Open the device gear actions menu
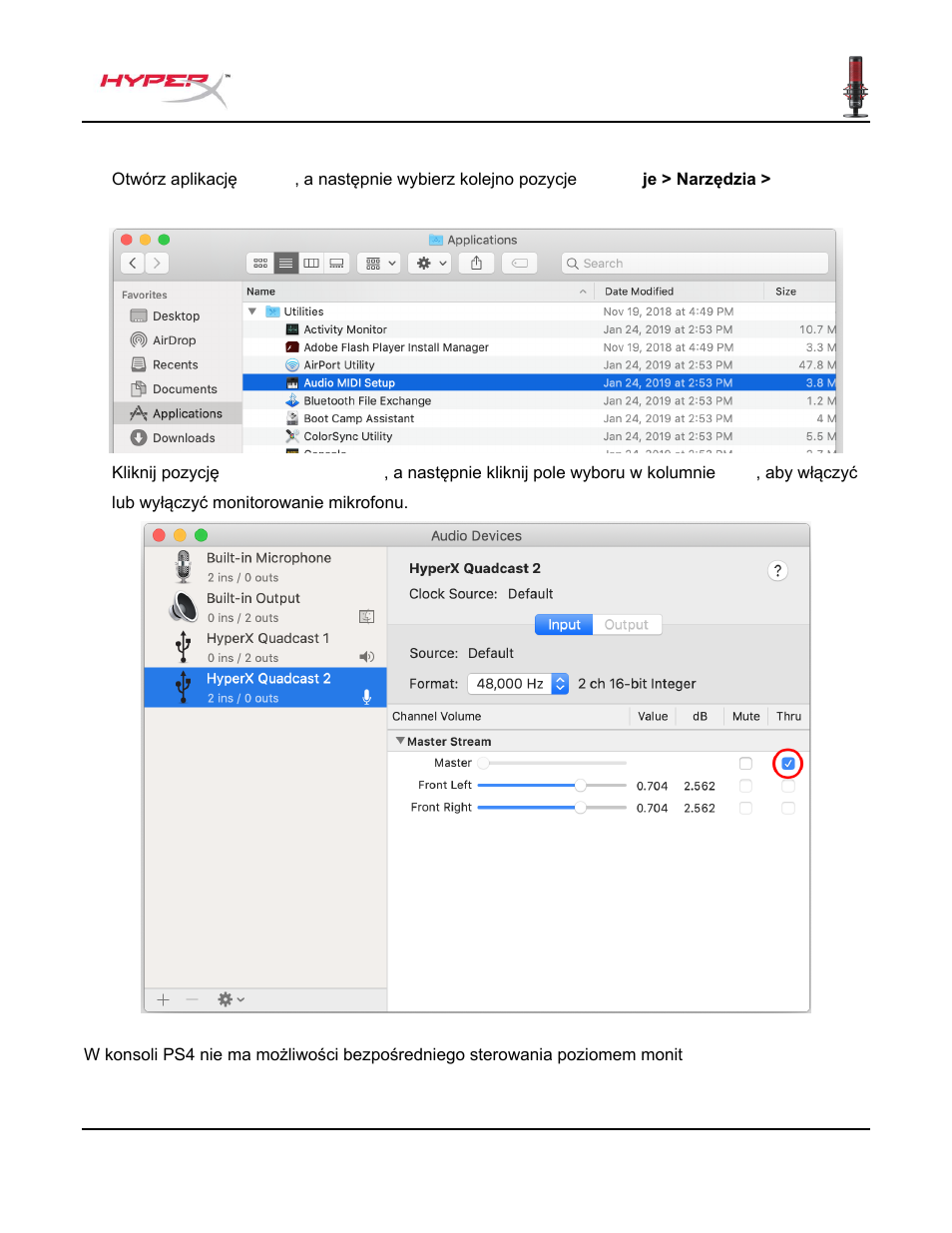 231,999
